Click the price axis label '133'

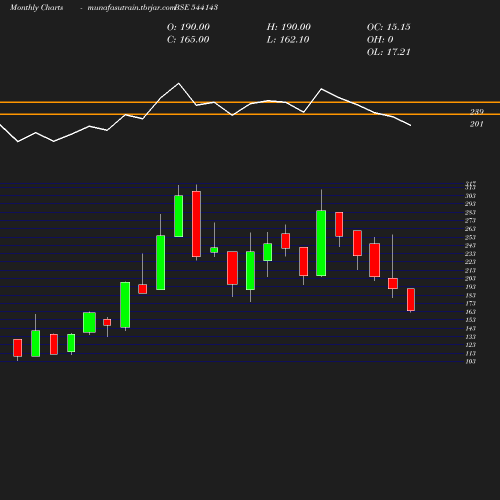[x=470, y=337]
